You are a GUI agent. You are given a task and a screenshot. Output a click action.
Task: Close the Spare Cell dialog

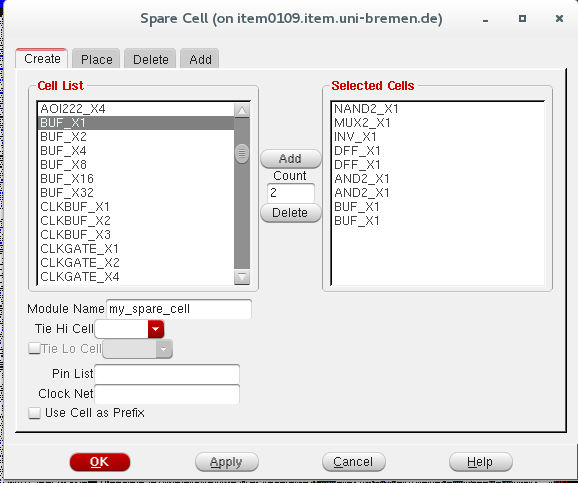click(559, 18)
